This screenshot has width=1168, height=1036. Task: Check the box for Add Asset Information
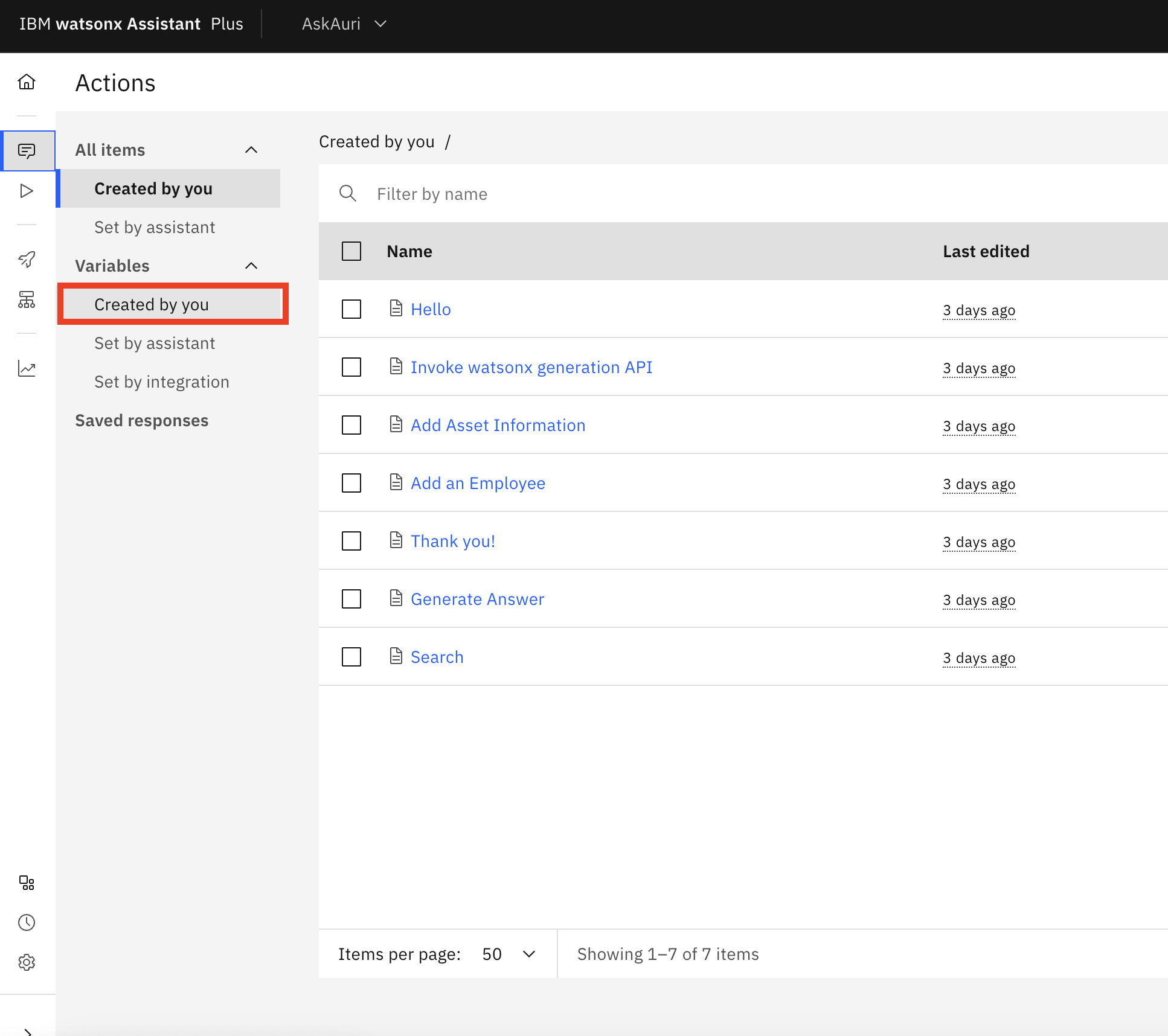pos(351,425)
